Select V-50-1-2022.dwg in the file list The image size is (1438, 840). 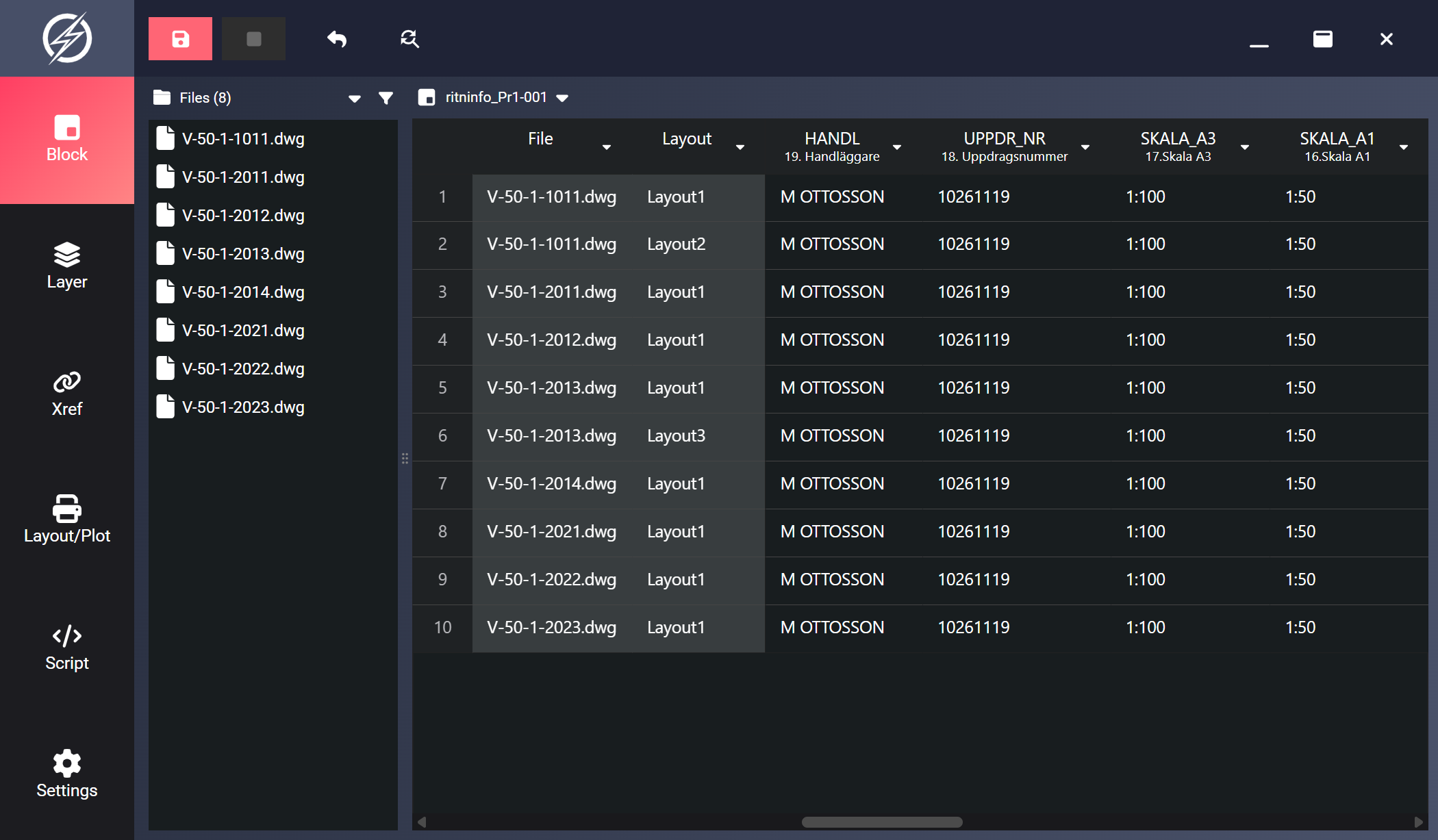click(x=273, y=368)
